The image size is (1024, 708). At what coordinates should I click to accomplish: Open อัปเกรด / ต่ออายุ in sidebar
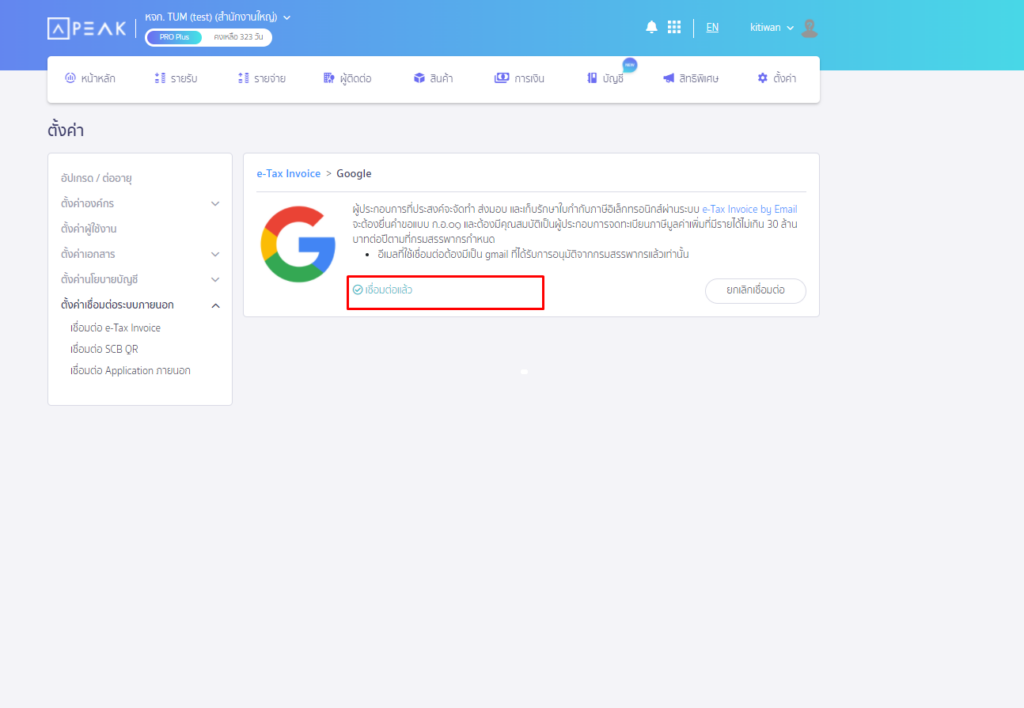(97, 178)
